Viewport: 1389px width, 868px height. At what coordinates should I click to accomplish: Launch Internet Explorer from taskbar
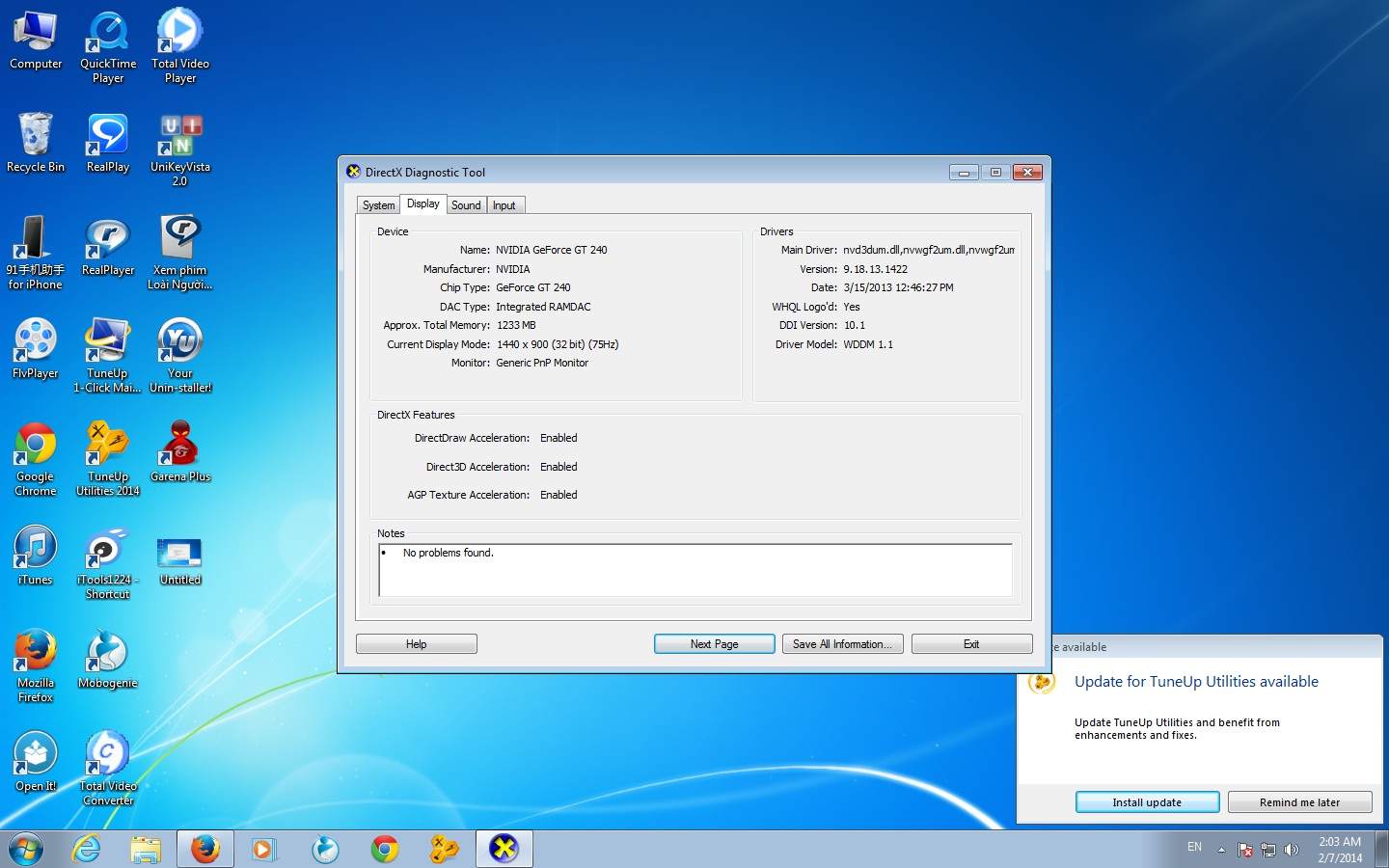(x=87, y=849)
